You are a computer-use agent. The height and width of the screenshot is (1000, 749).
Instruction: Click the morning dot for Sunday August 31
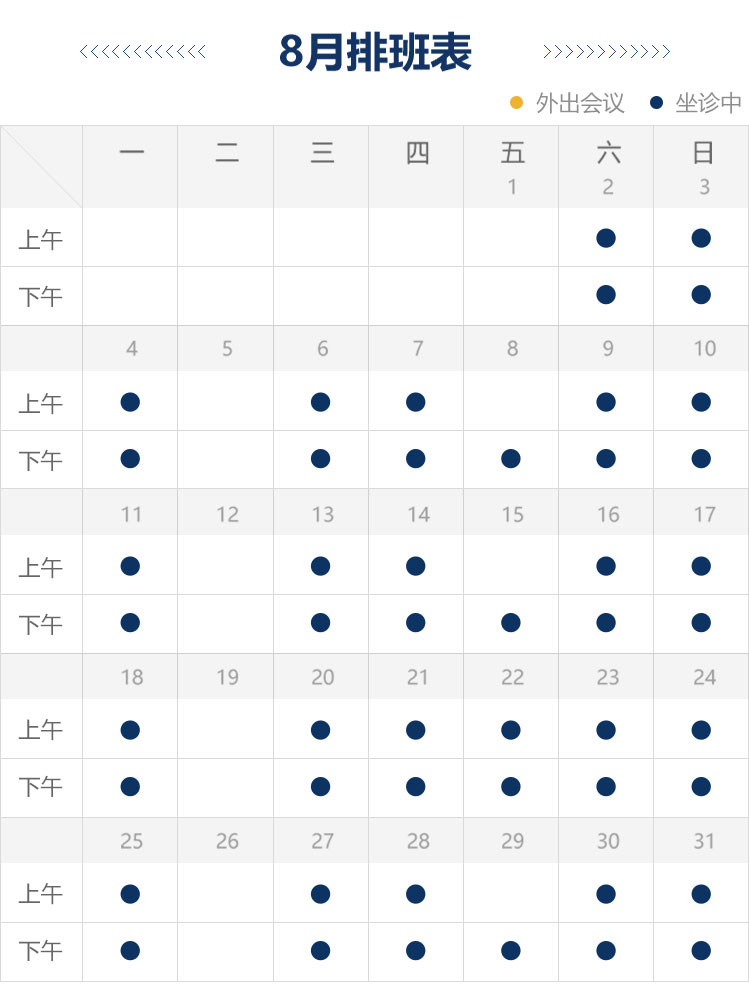click(701, 893)
